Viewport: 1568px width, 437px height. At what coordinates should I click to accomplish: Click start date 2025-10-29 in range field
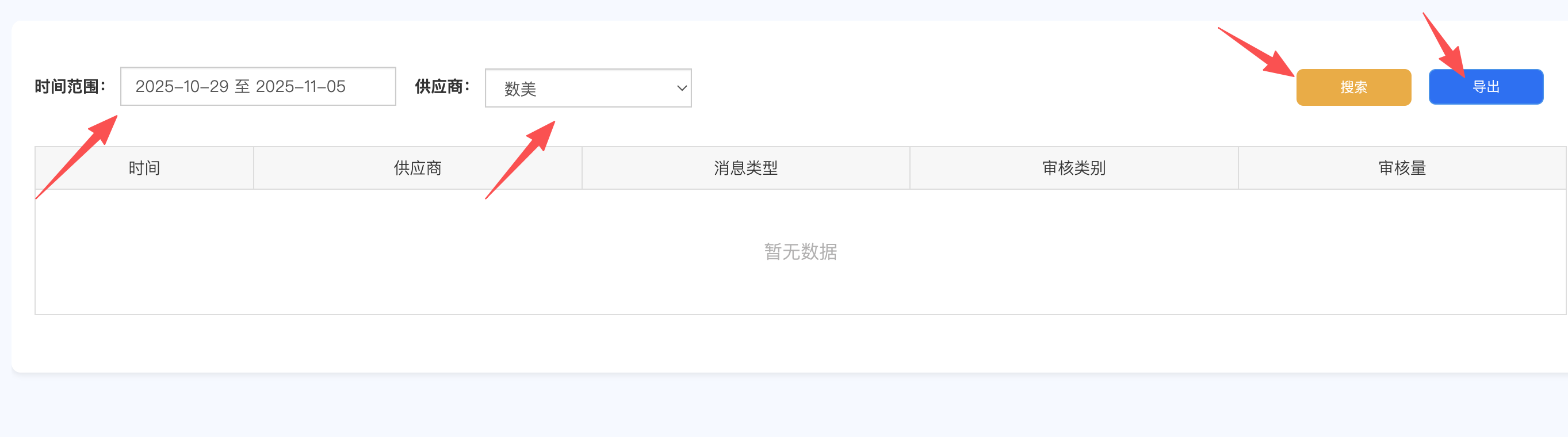[181, 86]
